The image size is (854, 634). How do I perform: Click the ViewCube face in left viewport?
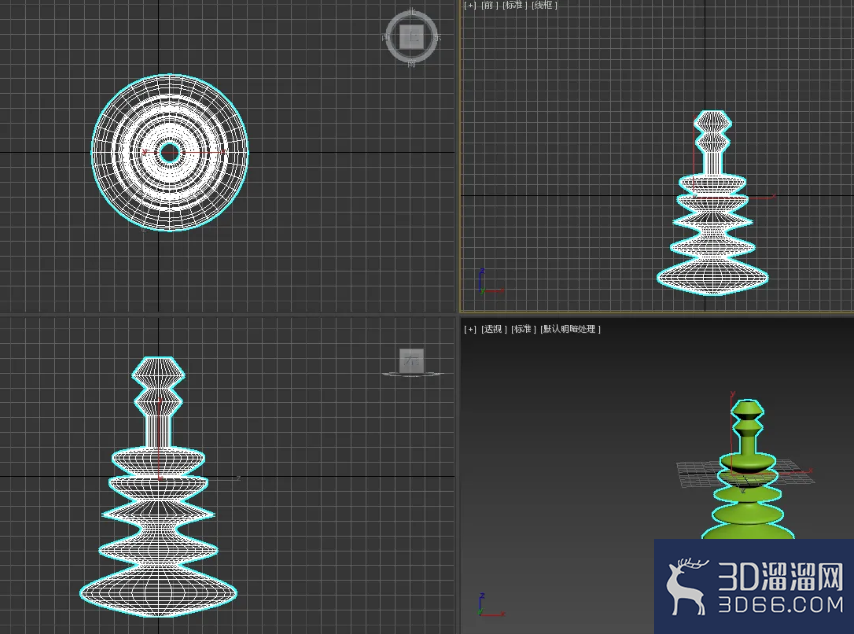click(411, 361)
